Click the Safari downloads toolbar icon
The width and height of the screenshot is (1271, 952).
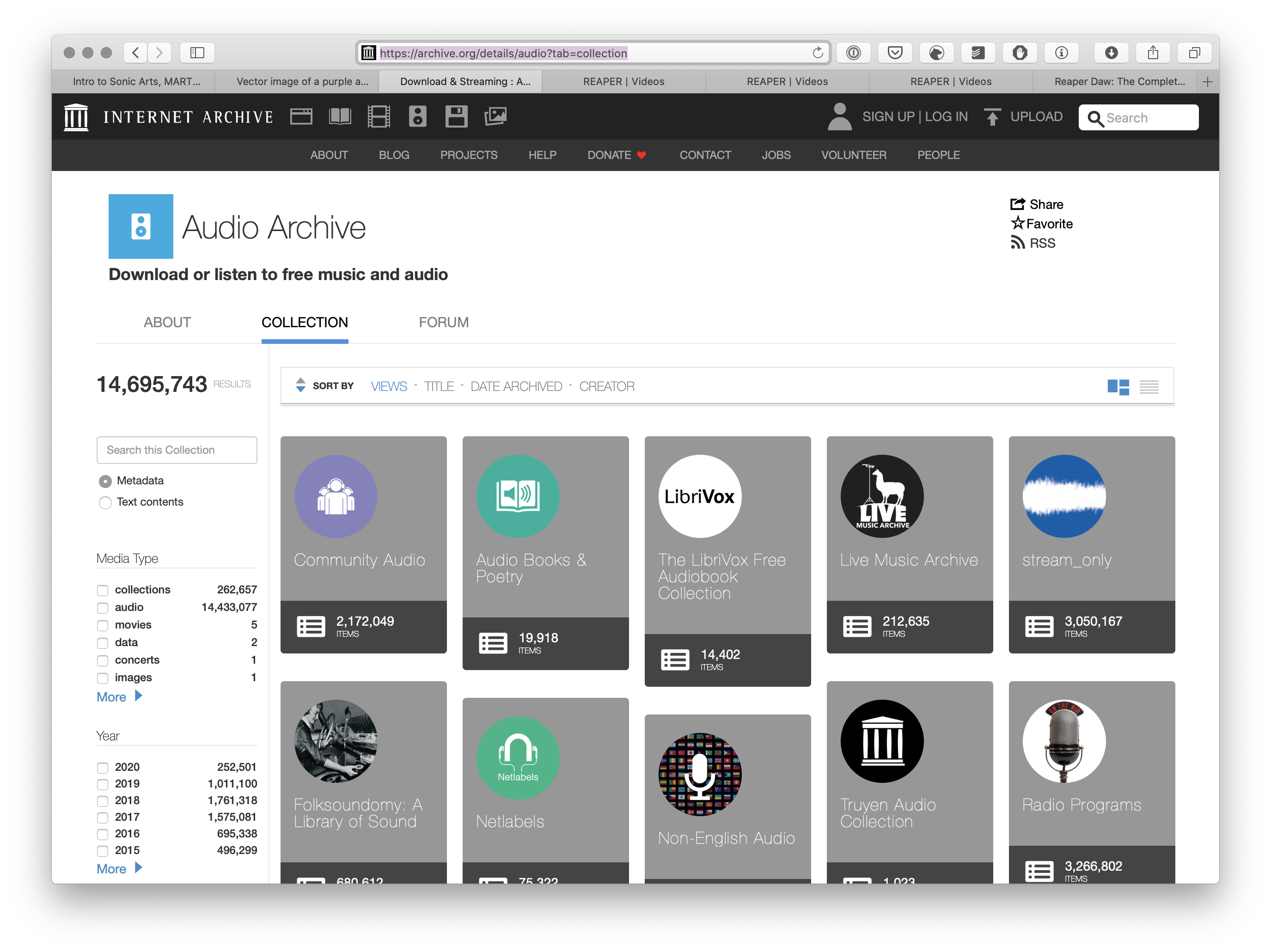pyautogui.click(x=1111, y=53)
